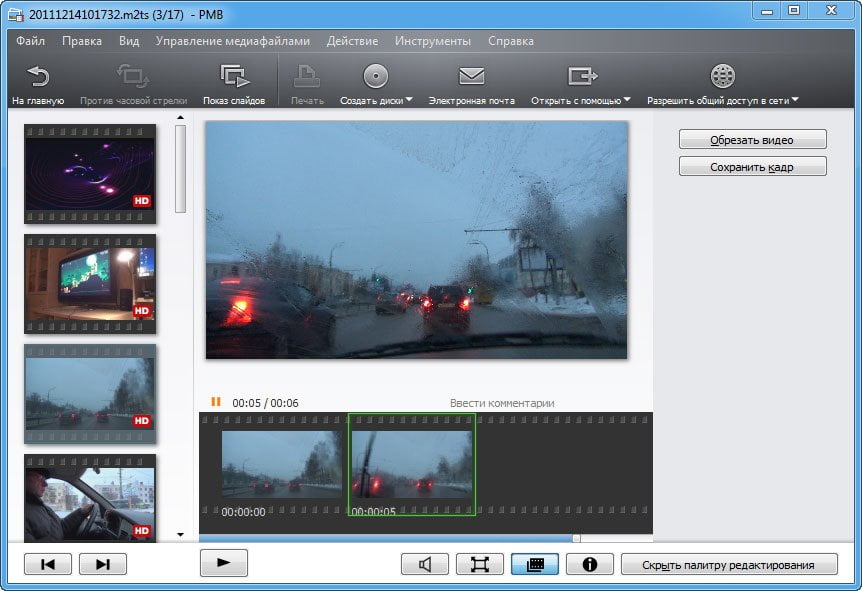
Task: Click the Открыть с помощью icon
Action: pos(582,76)
